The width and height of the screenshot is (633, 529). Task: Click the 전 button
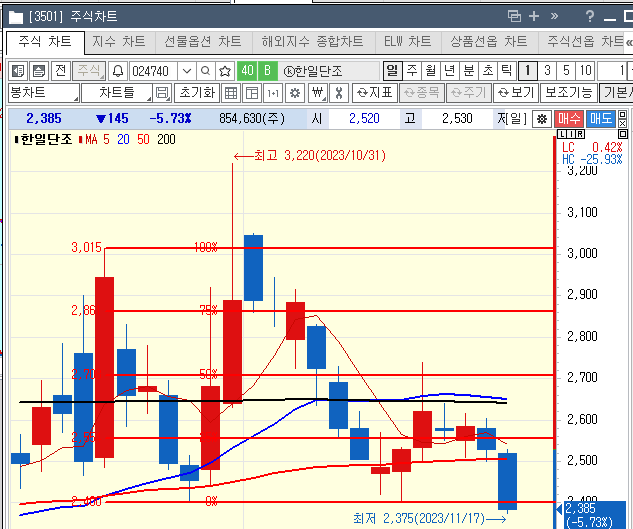61,71
